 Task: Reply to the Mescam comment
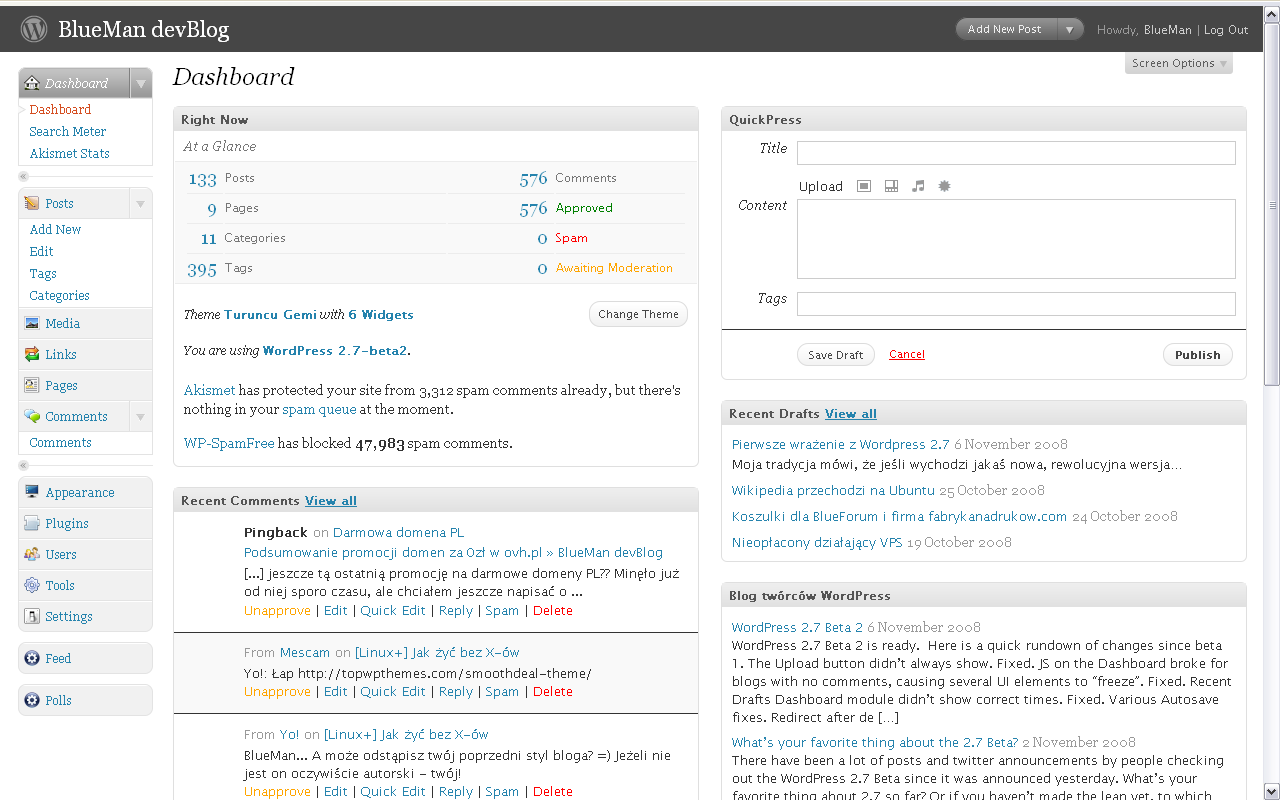click(x=456, y=691)
